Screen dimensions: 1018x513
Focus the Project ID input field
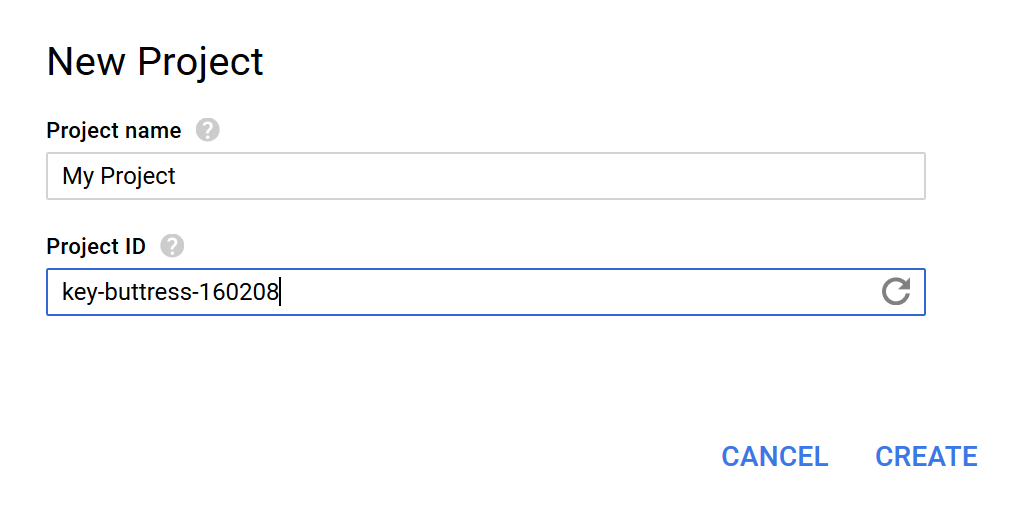[x=486, y=292]
